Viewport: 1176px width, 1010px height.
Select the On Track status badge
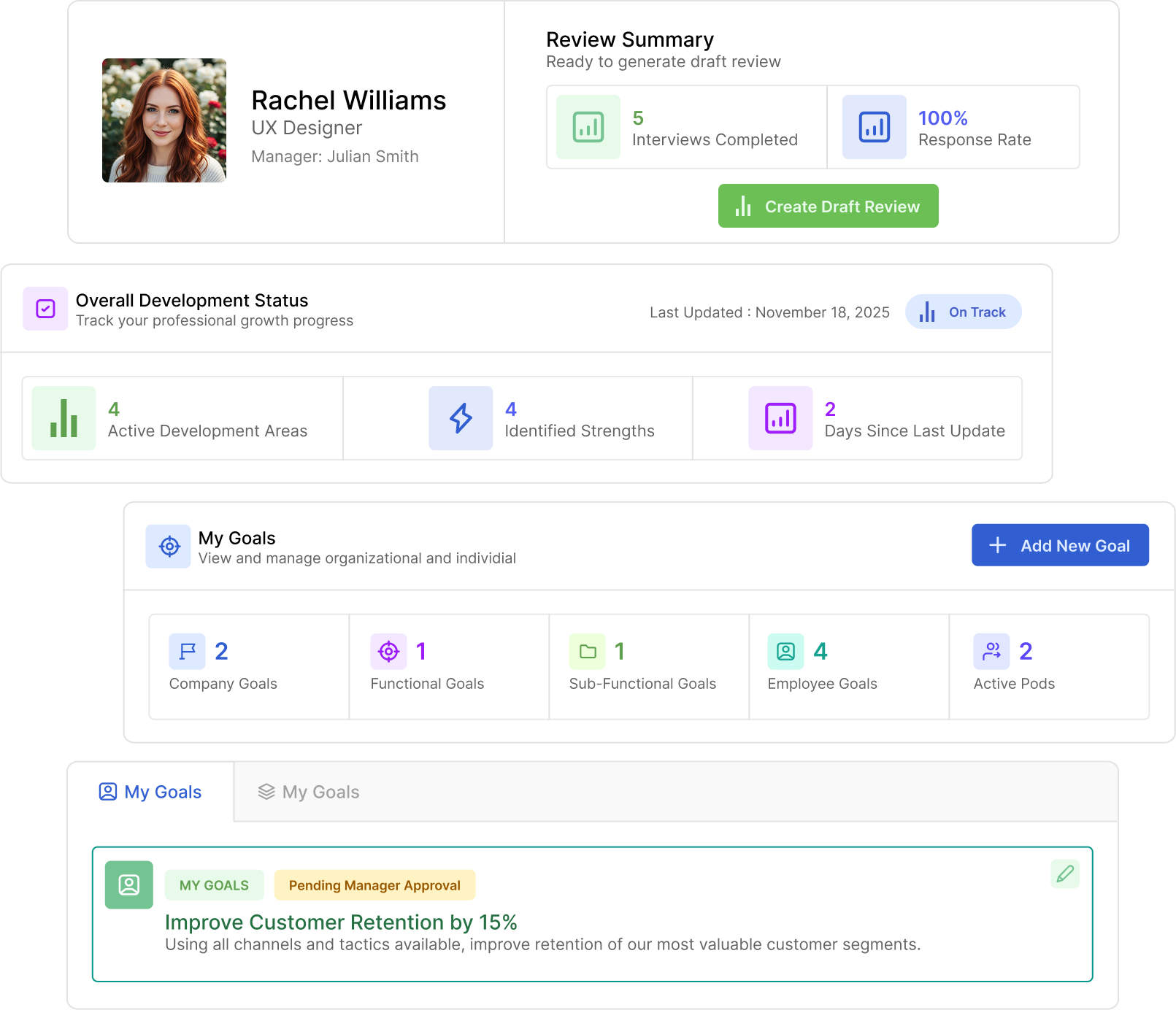click(x=963, y=312)
